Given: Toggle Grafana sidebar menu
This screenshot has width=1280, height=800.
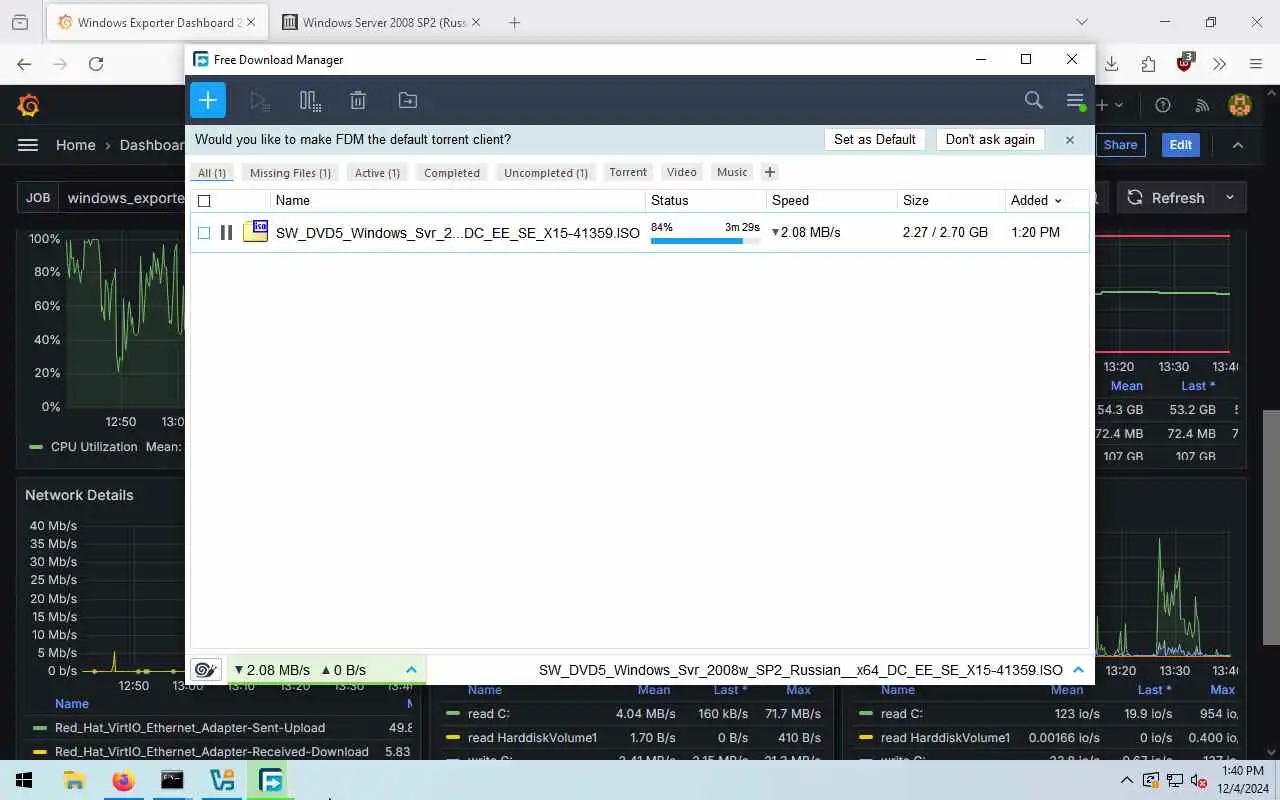Looking at the screenshot, I should click(28, 145).
